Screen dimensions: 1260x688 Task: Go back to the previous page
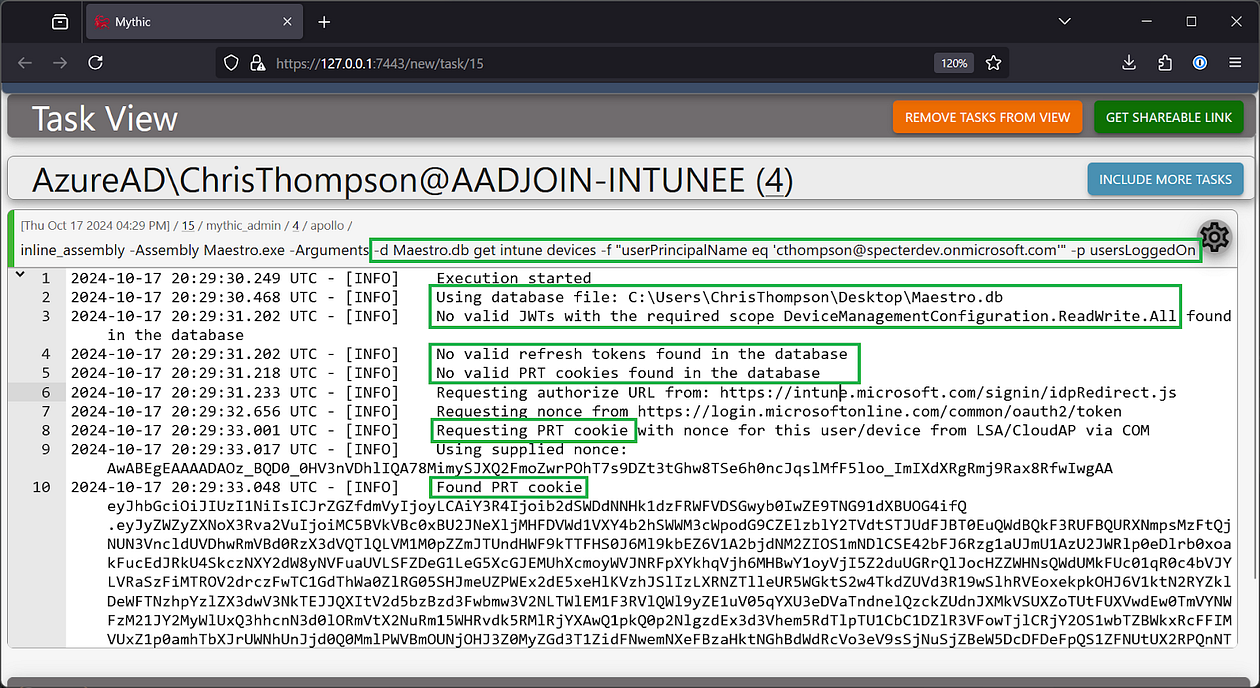click(x=25, y=63)
